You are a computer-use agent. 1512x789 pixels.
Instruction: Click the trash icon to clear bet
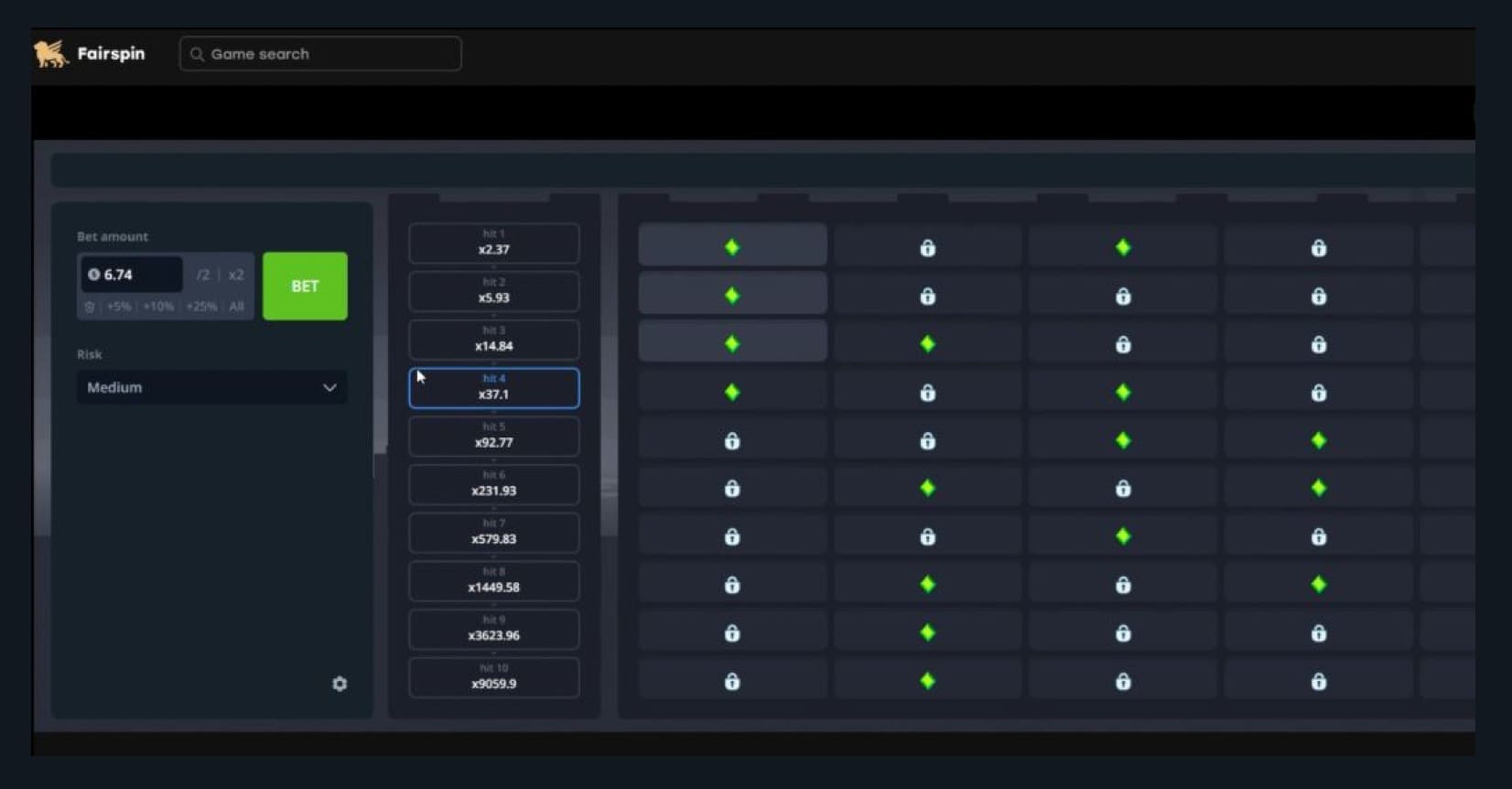[x=90, y=307]
